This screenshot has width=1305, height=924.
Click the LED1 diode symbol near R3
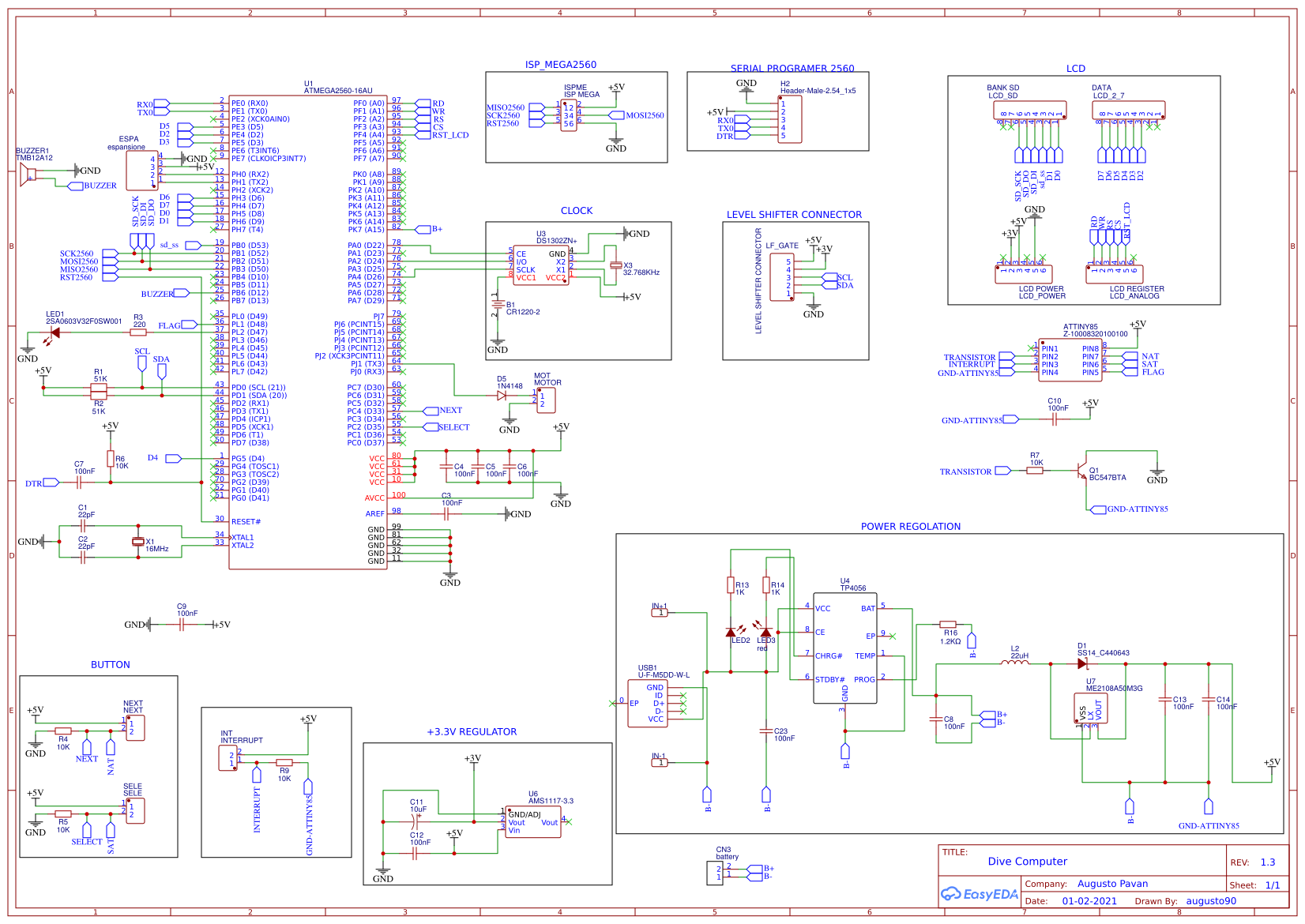[54, 332]
